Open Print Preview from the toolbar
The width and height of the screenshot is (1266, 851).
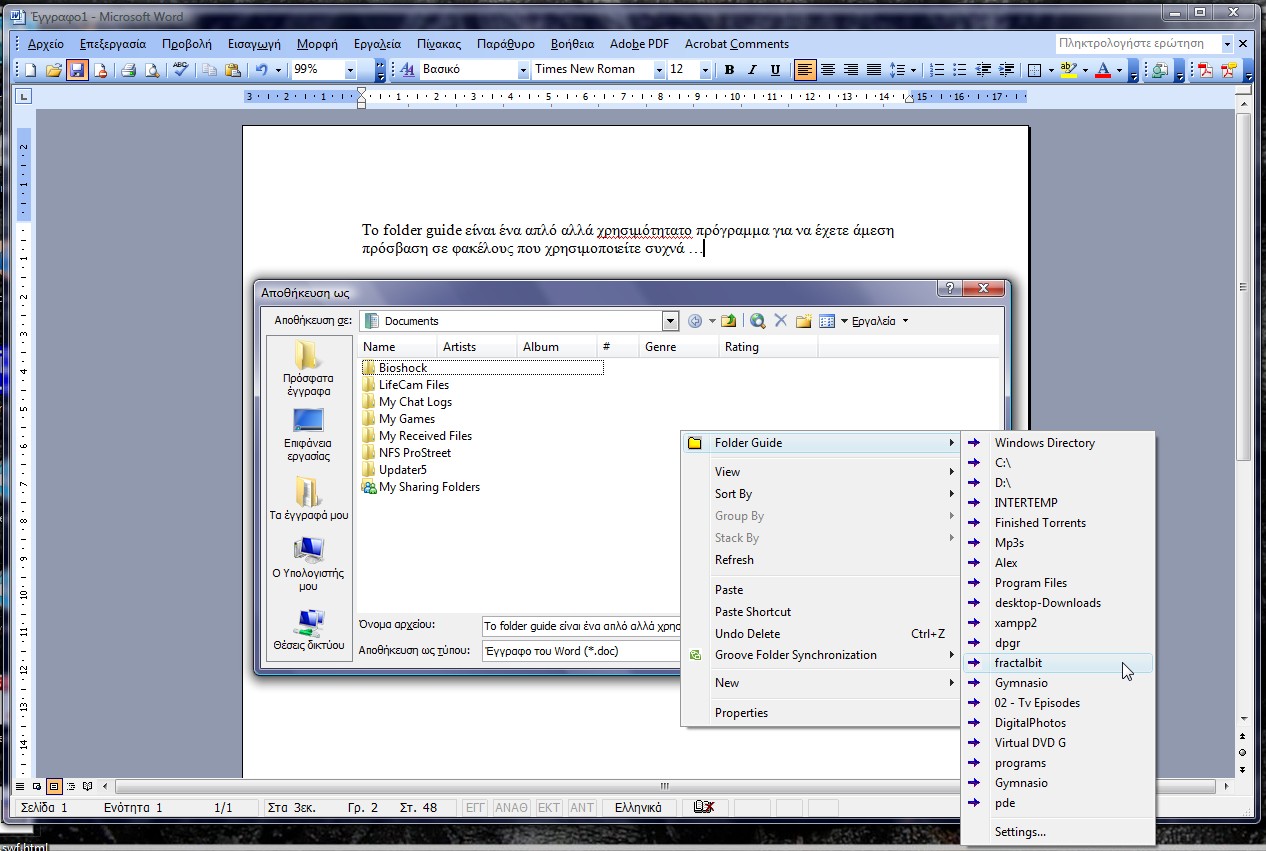tap(151, 70)
